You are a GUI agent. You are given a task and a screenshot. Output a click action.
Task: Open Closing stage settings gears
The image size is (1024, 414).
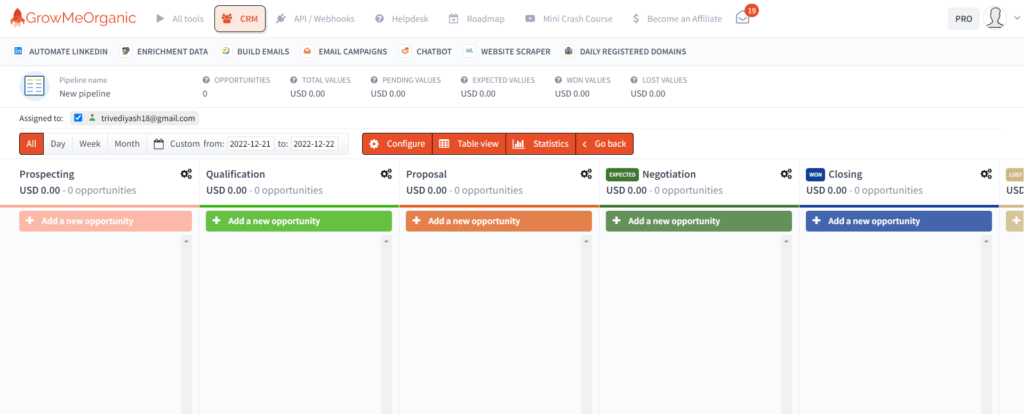click(x=986, y=174)
